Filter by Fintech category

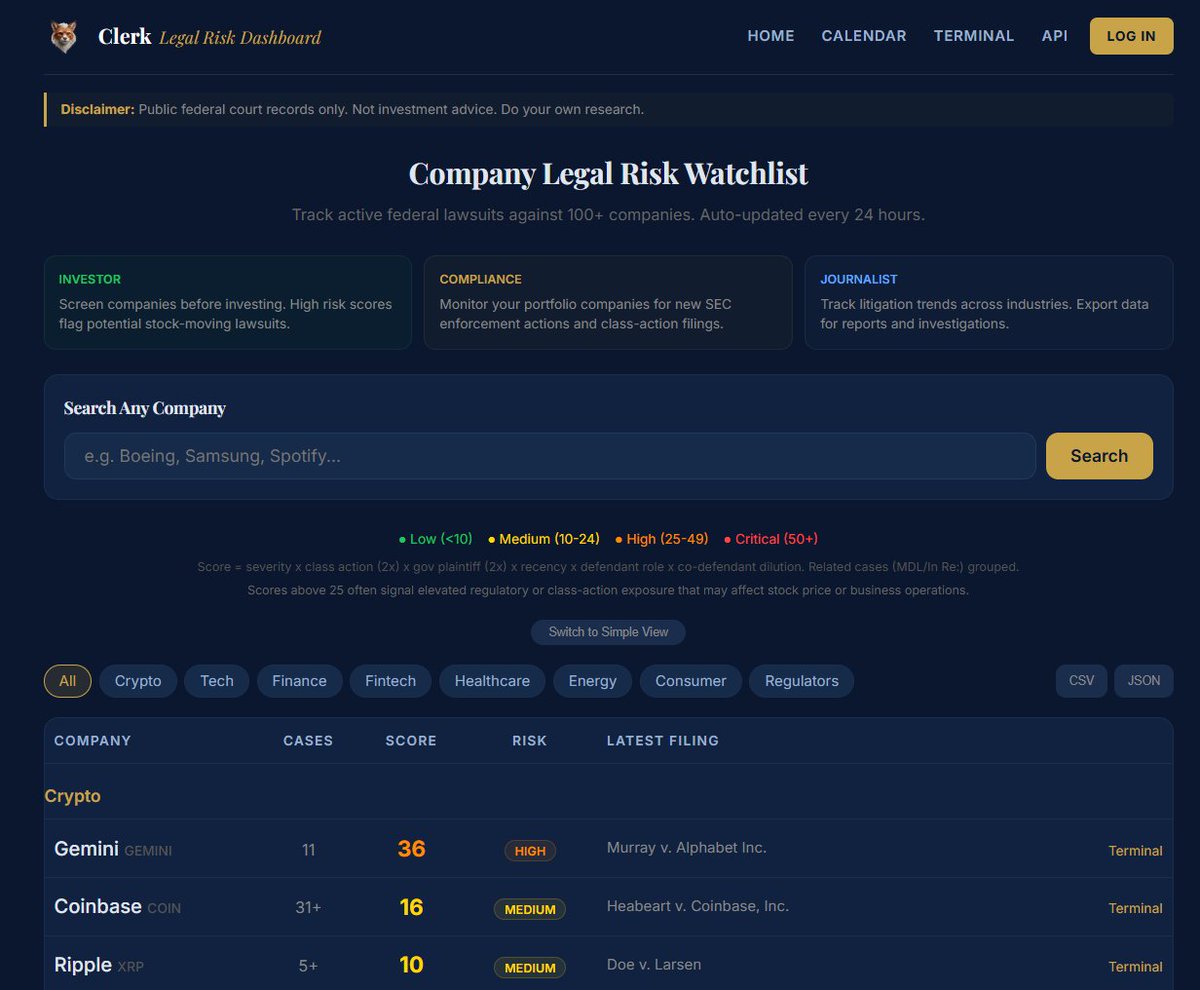[390, 681]
